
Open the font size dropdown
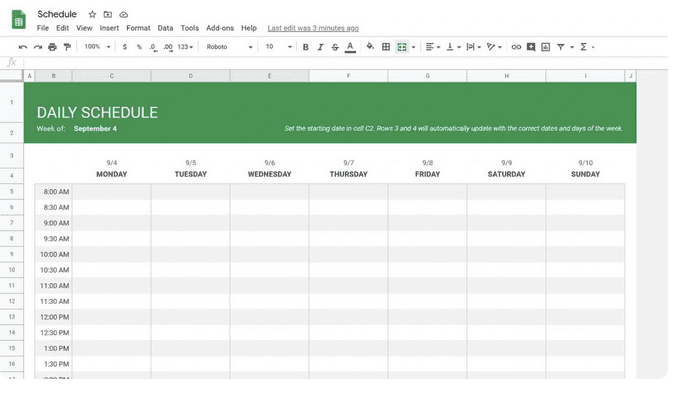[279, 47]
